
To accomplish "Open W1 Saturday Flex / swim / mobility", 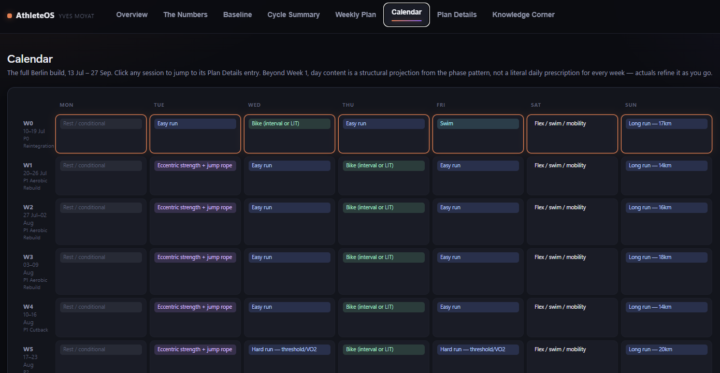I will (x=560, y=165).
